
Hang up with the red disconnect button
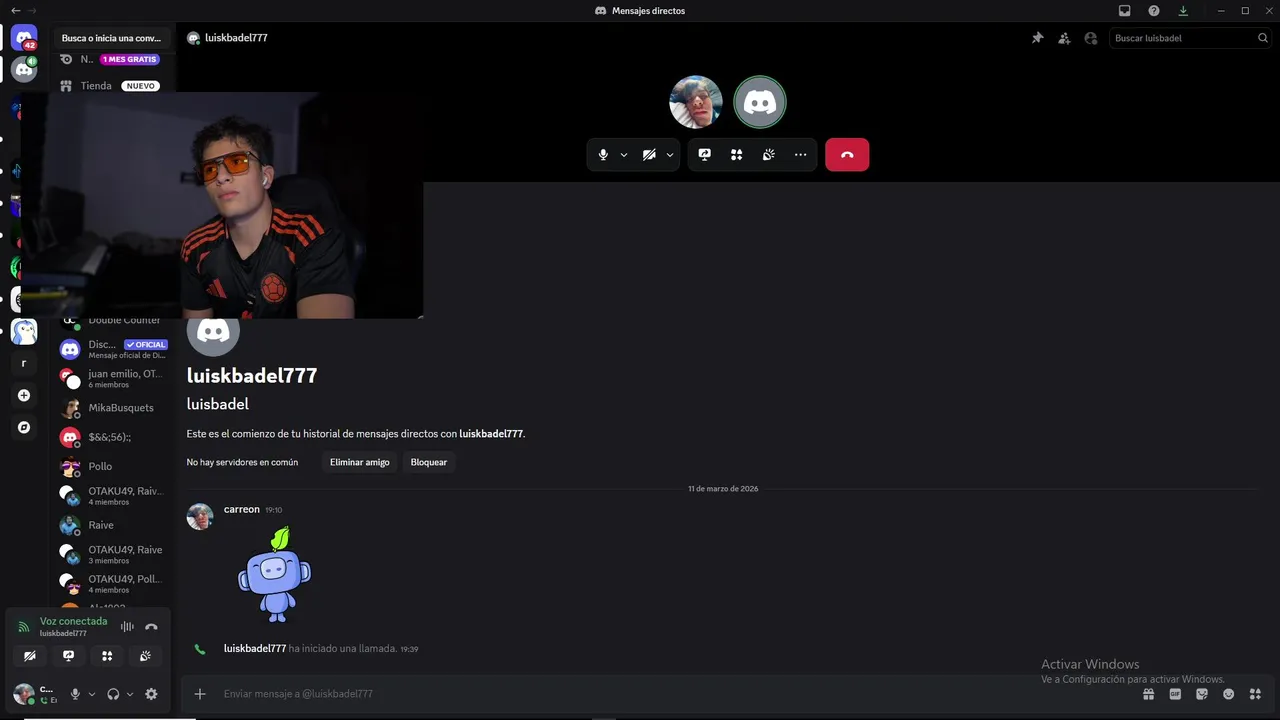(847, 155)
